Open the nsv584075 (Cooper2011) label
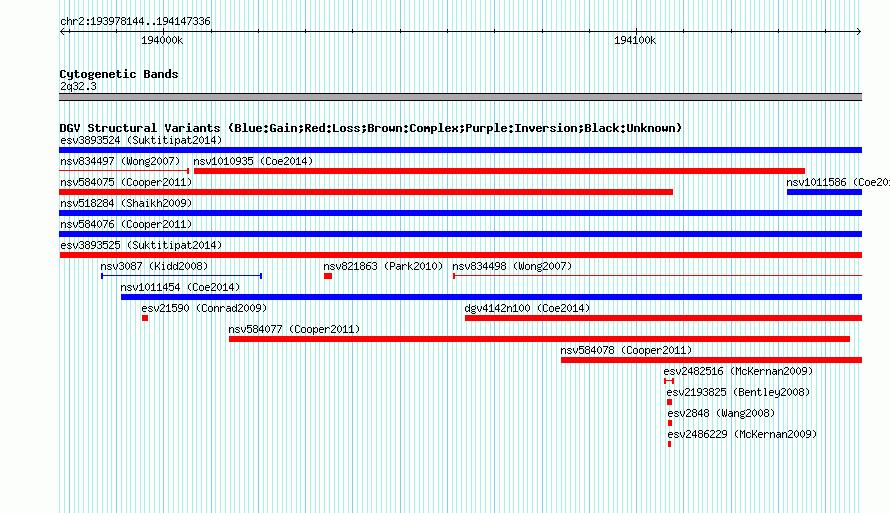Screen dimensions: 890x513 coord(126,182)
